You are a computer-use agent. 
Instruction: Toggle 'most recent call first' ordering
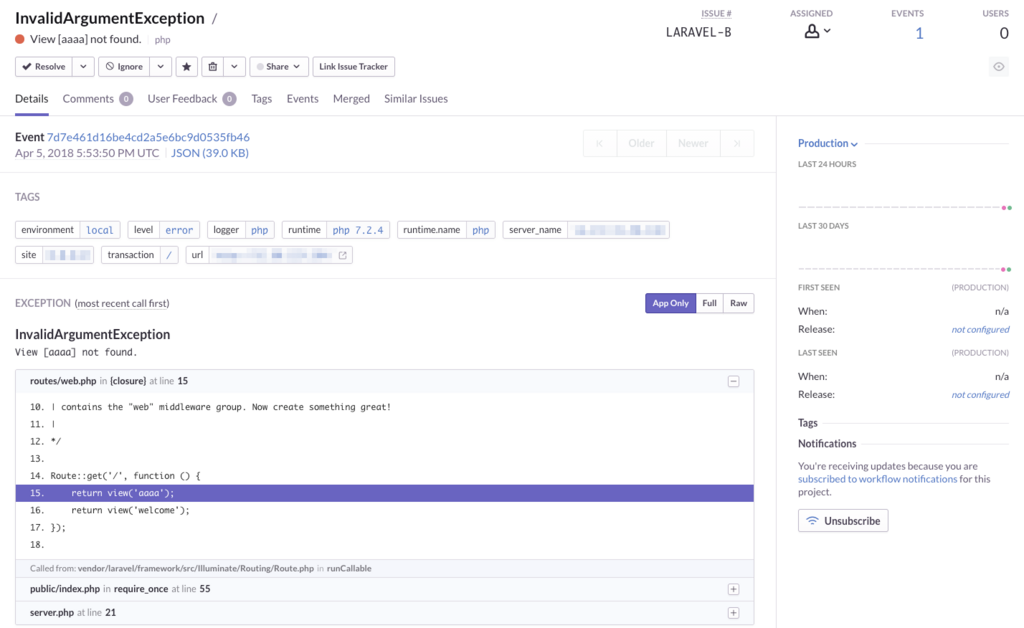coord(122,304)
